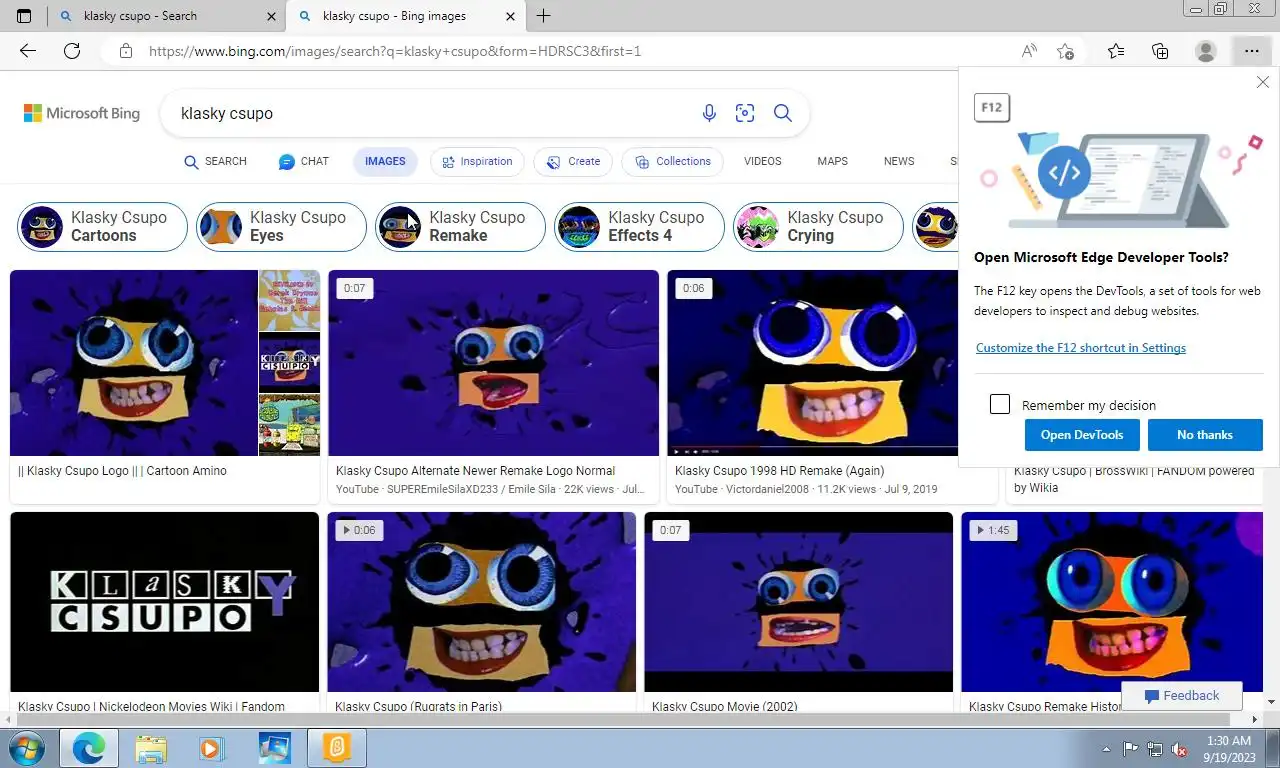Image resolution: width=1280 pixels, height=768 pixels.
Task: Open the Collections pill button
Action: tap(672, 161)
